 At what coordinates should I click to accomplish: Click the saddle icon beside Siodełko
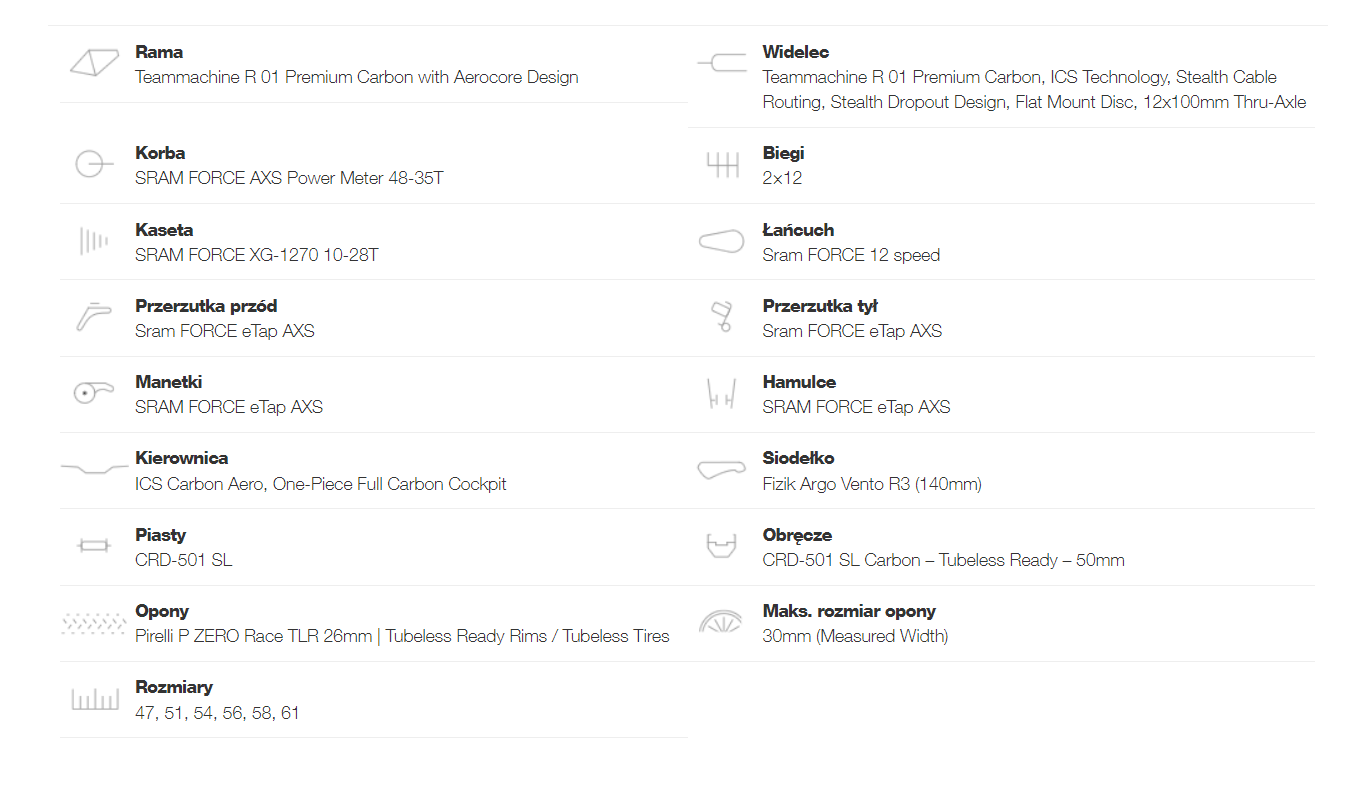tap(721, 469)
